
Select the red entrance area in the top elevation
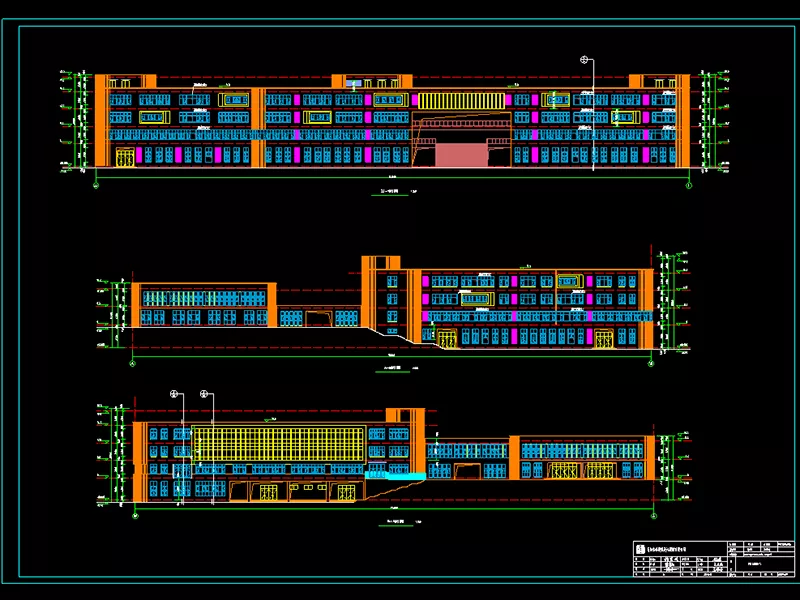coord(460,154)
